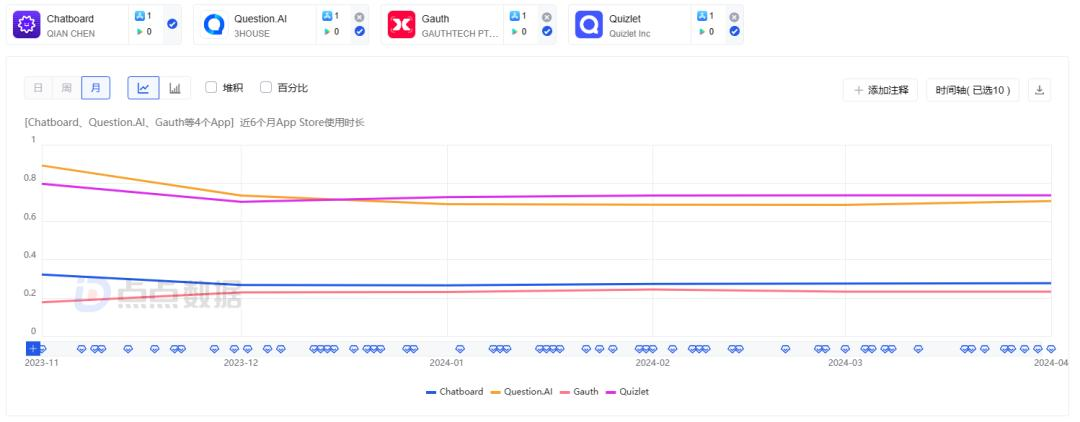Click the blue plus icon on the timeline
This screenshot has width=1080, height=422.
coord(32,348)
